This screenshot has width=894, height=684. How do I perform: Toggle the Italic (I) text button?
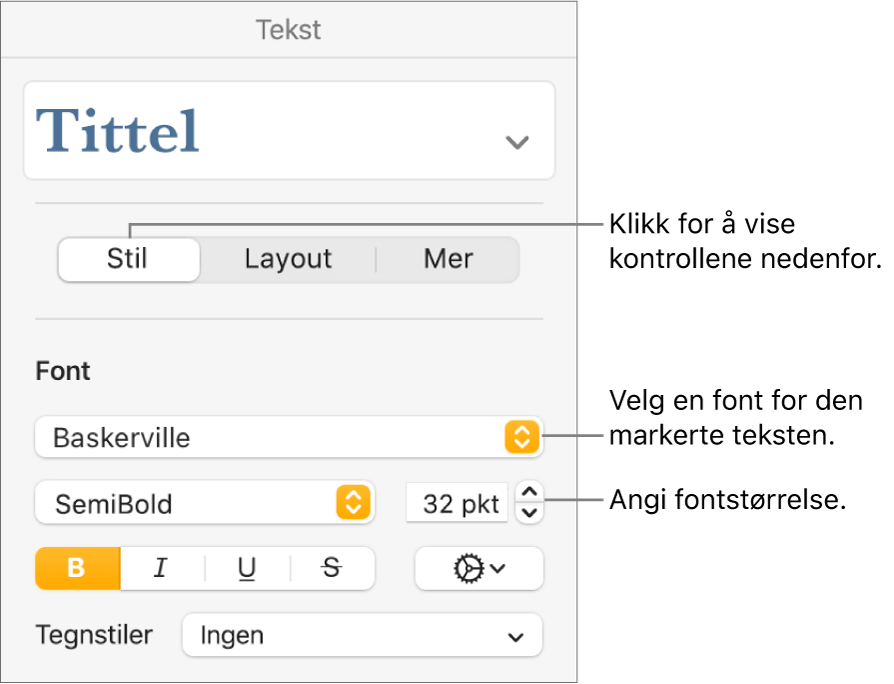162,568
